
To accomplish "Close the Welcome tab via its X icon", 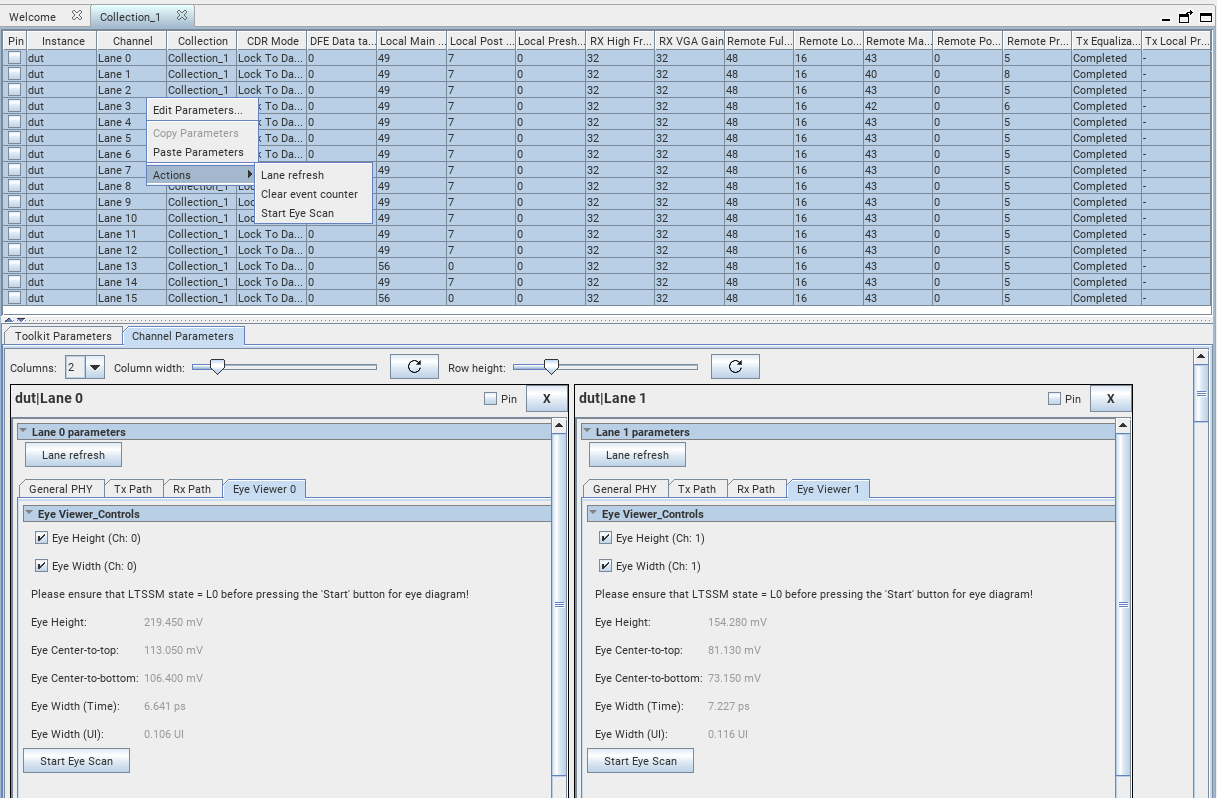I will pyautogui.click(x=77, y=16).
